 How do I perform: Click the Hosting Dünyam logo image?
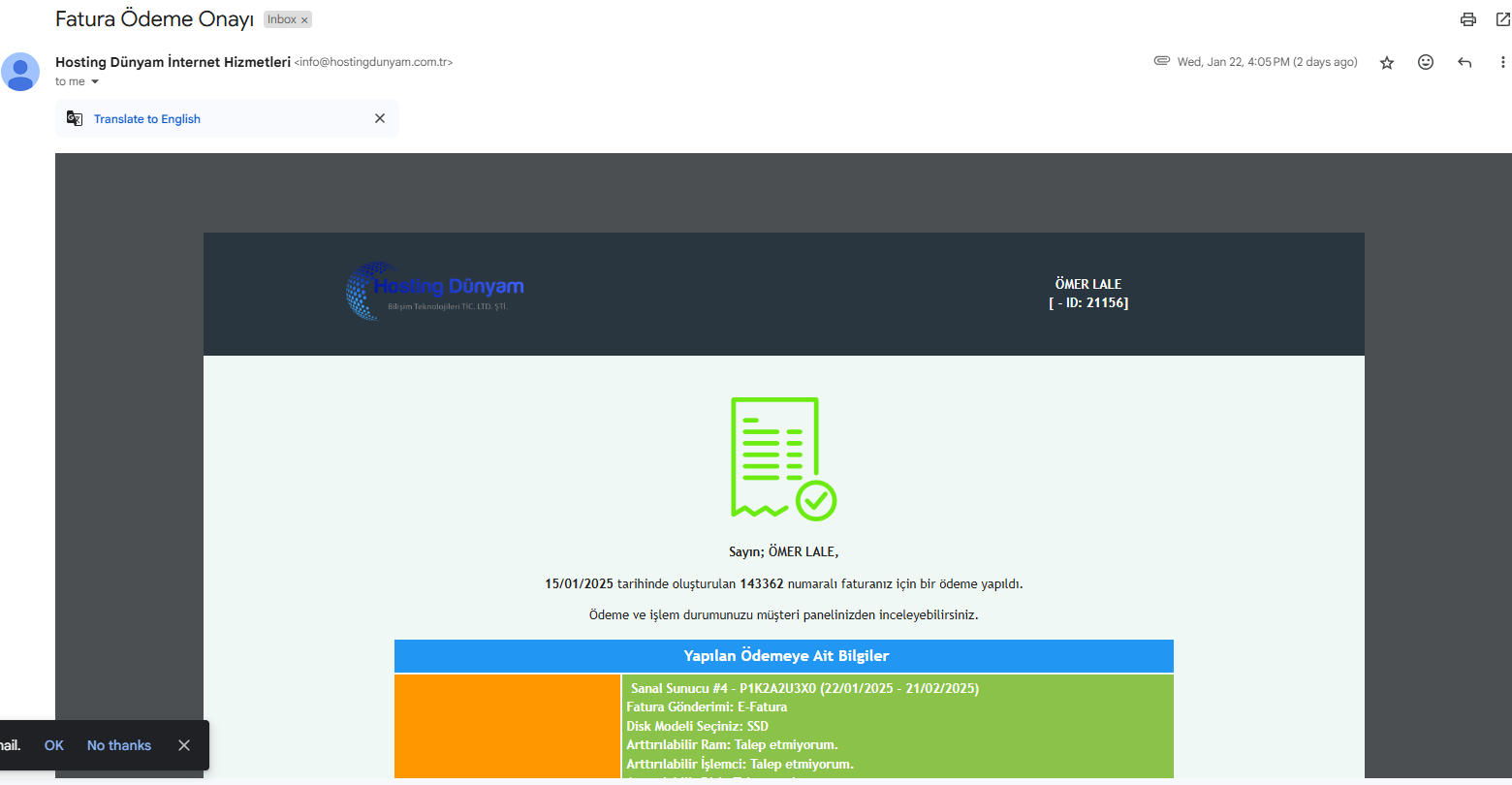[x=434, y=291]
